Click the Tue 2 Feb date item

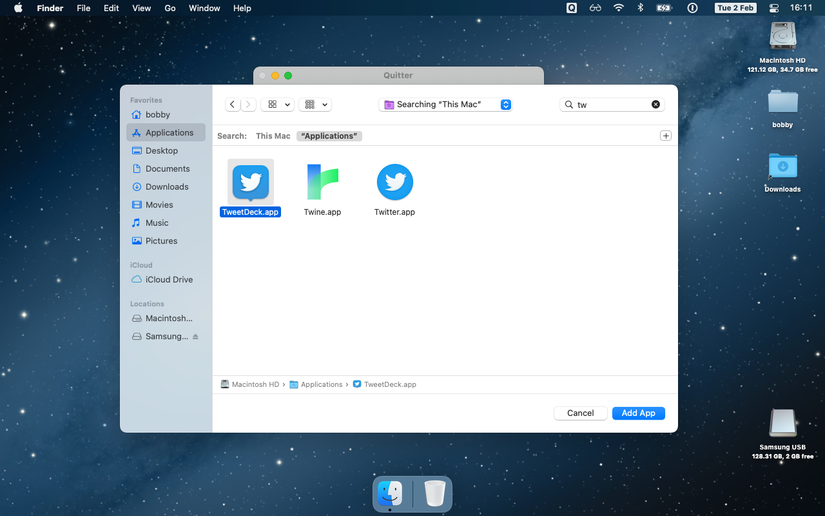[x=735, y=8]
